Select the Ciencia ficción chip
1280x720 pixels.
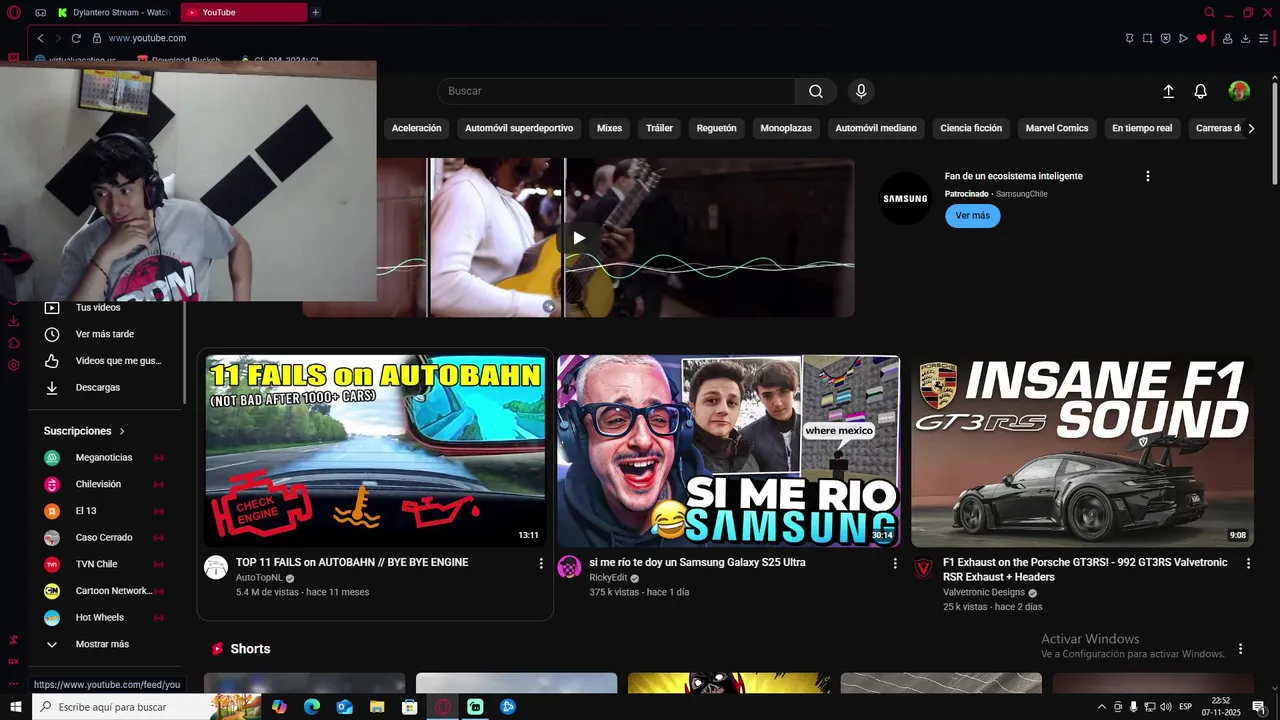pyautogui.click(x=971, y=128)
